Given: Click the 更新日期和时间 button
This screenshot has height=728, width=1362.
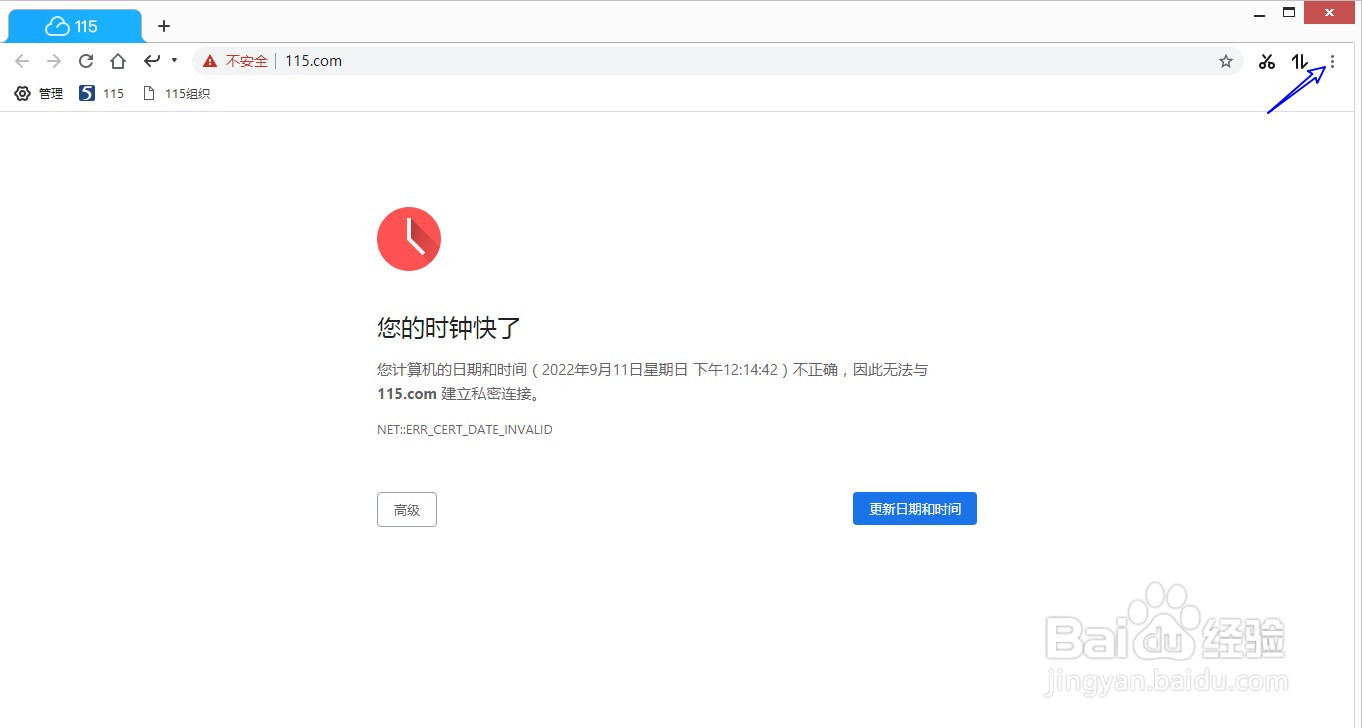Looking at the screenshot, I should click(915, 508).
